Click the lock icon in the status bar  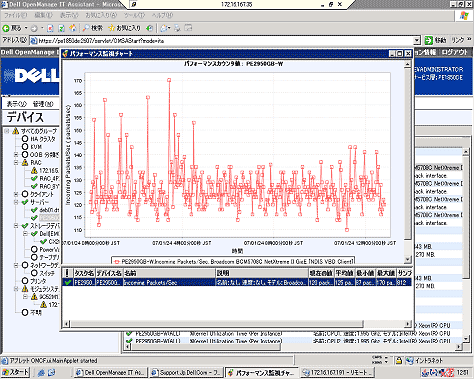click(x=398, y=360)
